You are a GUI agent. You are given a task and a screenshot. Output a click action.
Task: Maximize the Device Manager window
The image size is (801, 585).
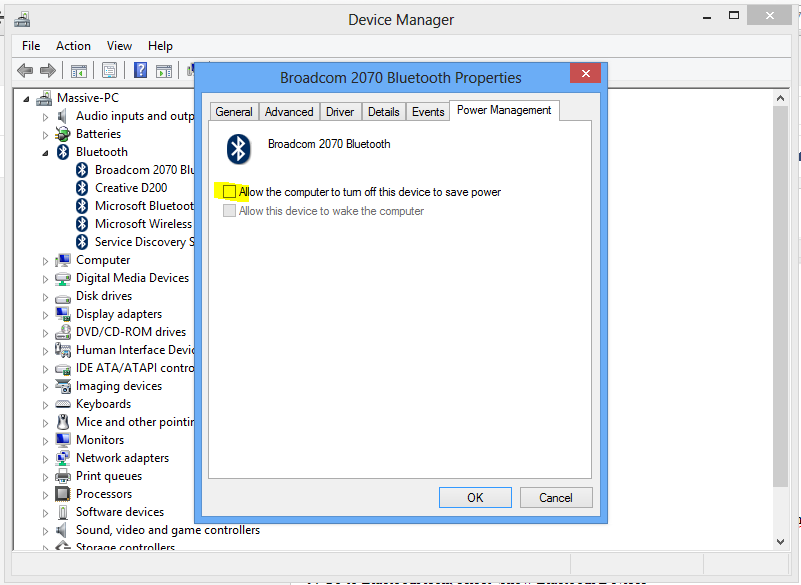(x=734, y=15)
